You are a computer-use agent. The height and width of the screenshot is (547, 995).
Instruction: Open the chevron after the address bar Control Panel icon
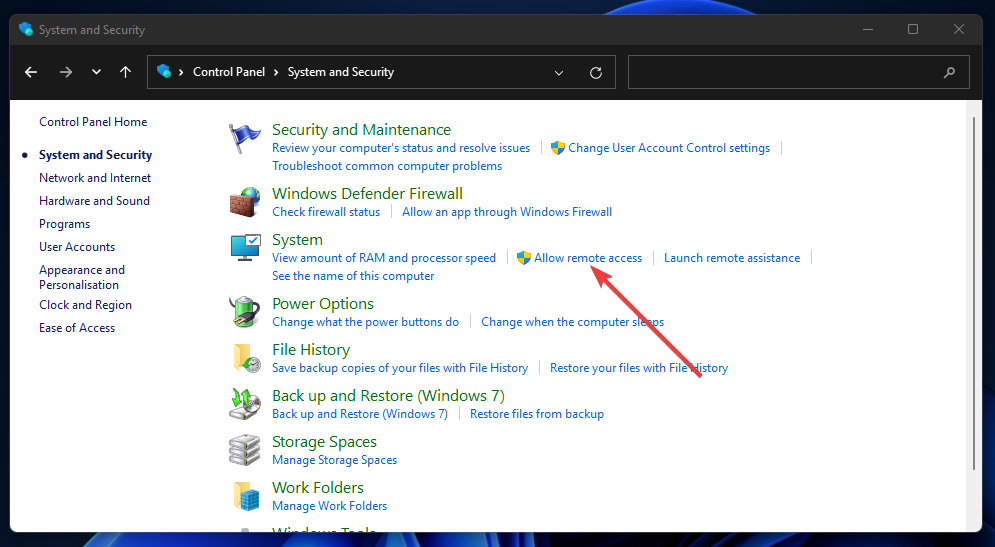click(x=181, y=72)
